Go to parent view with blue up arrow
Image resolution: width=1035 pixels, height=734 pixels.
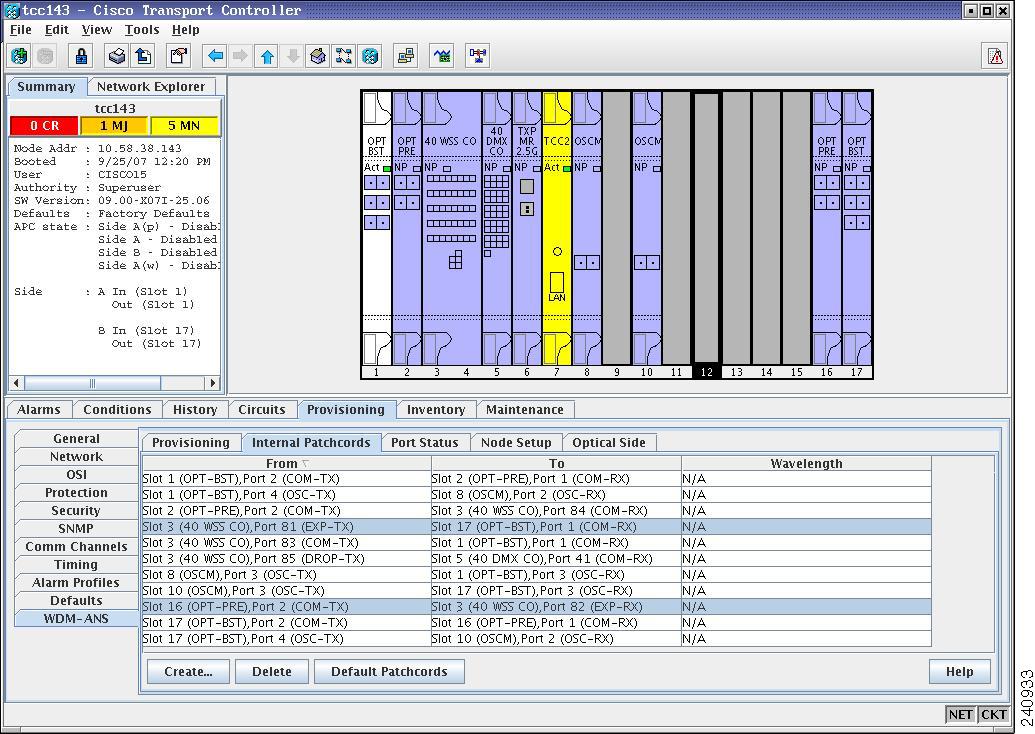tap(267, 56)
